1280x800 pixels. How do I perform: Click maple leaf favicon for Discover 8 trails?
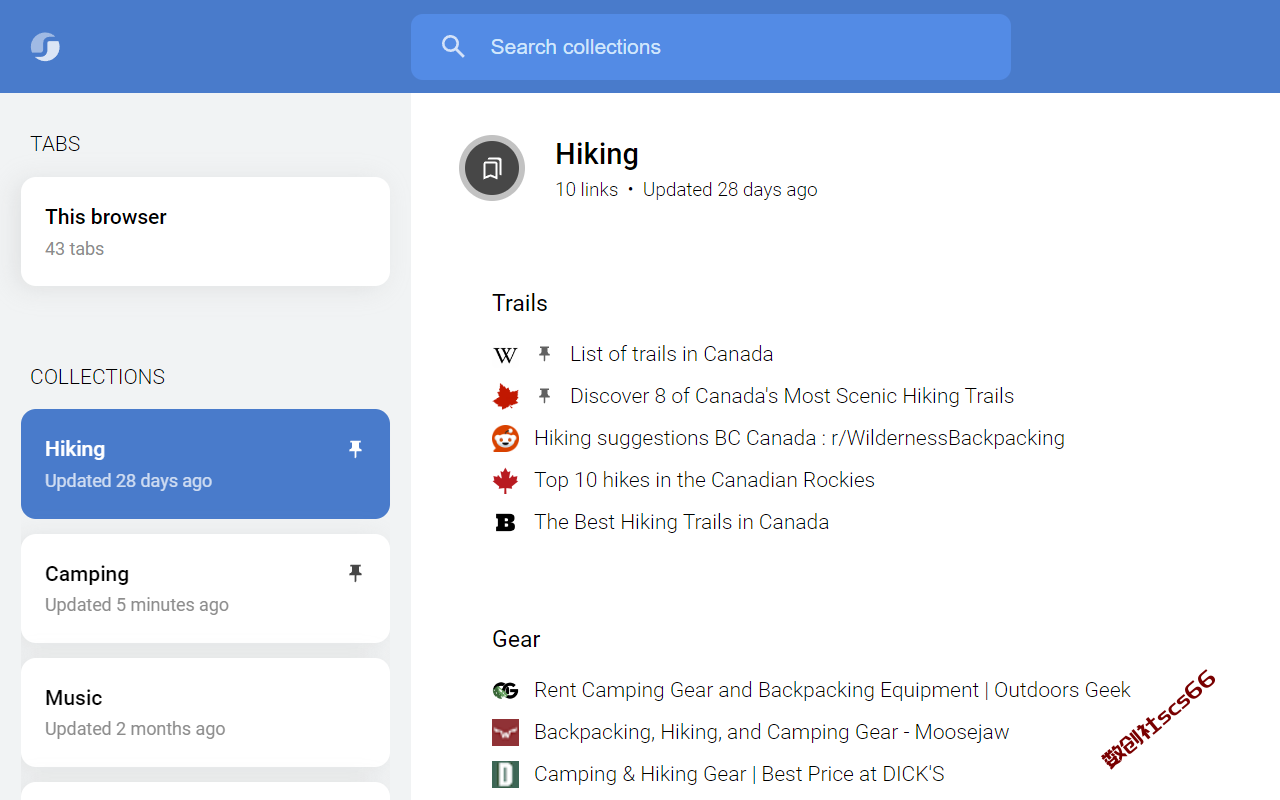(x=506, y=397)
